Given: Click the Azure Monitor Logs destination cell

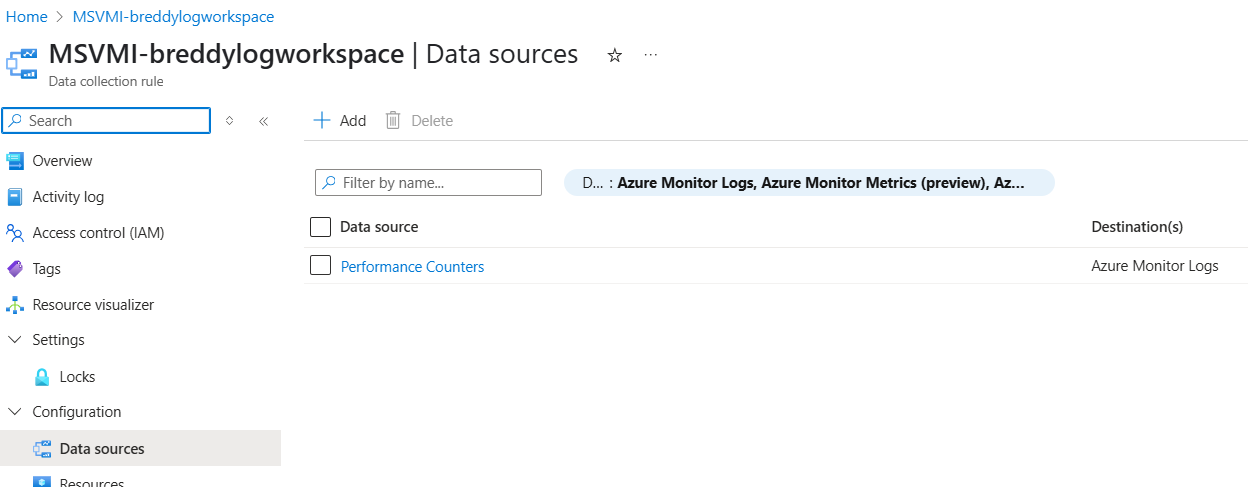Looking at the screenshot, I should pos(1155,266).
